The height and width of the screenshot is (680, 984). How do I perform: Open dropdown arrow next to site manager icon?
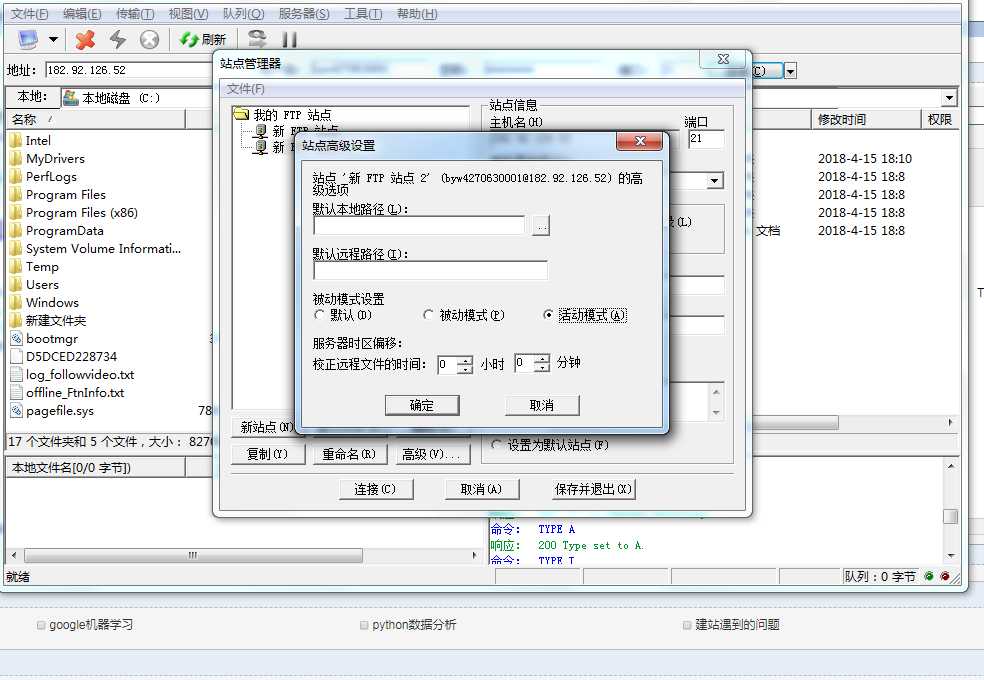coord(54,40)
